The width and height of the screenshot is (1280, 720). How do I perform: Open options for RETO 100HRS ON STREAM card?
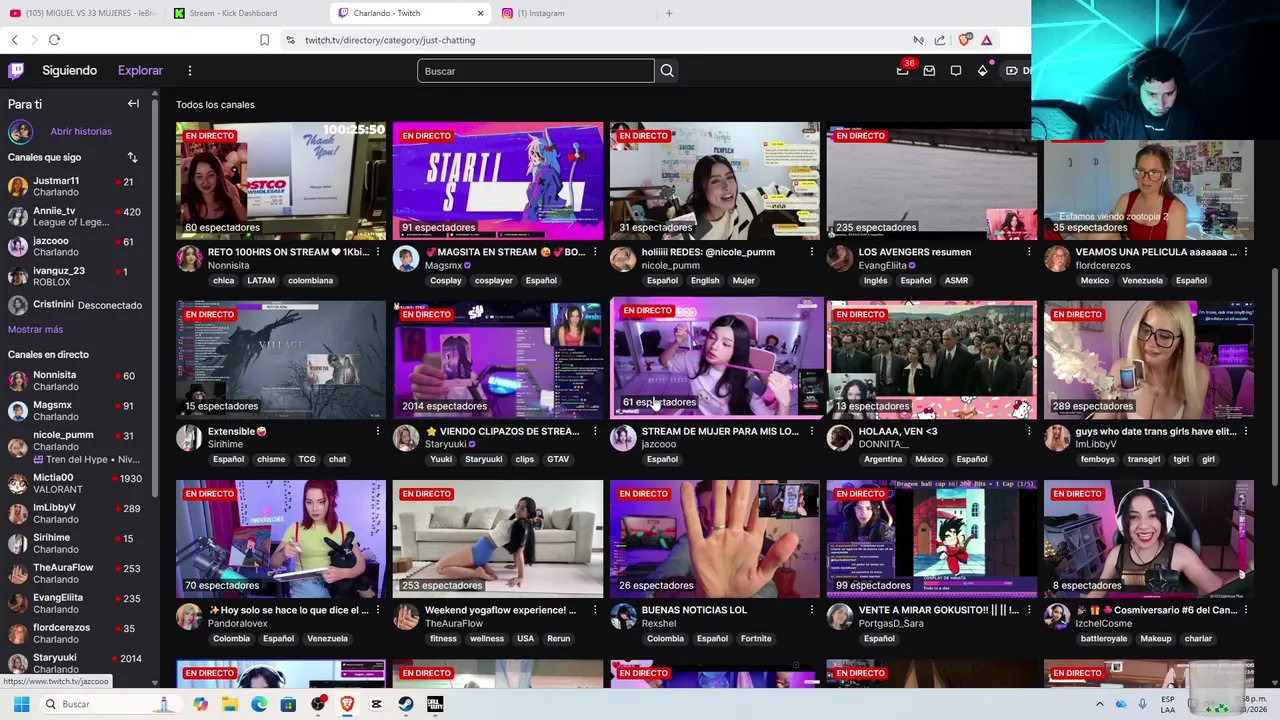pyautogui.click(x=378, y=252)
